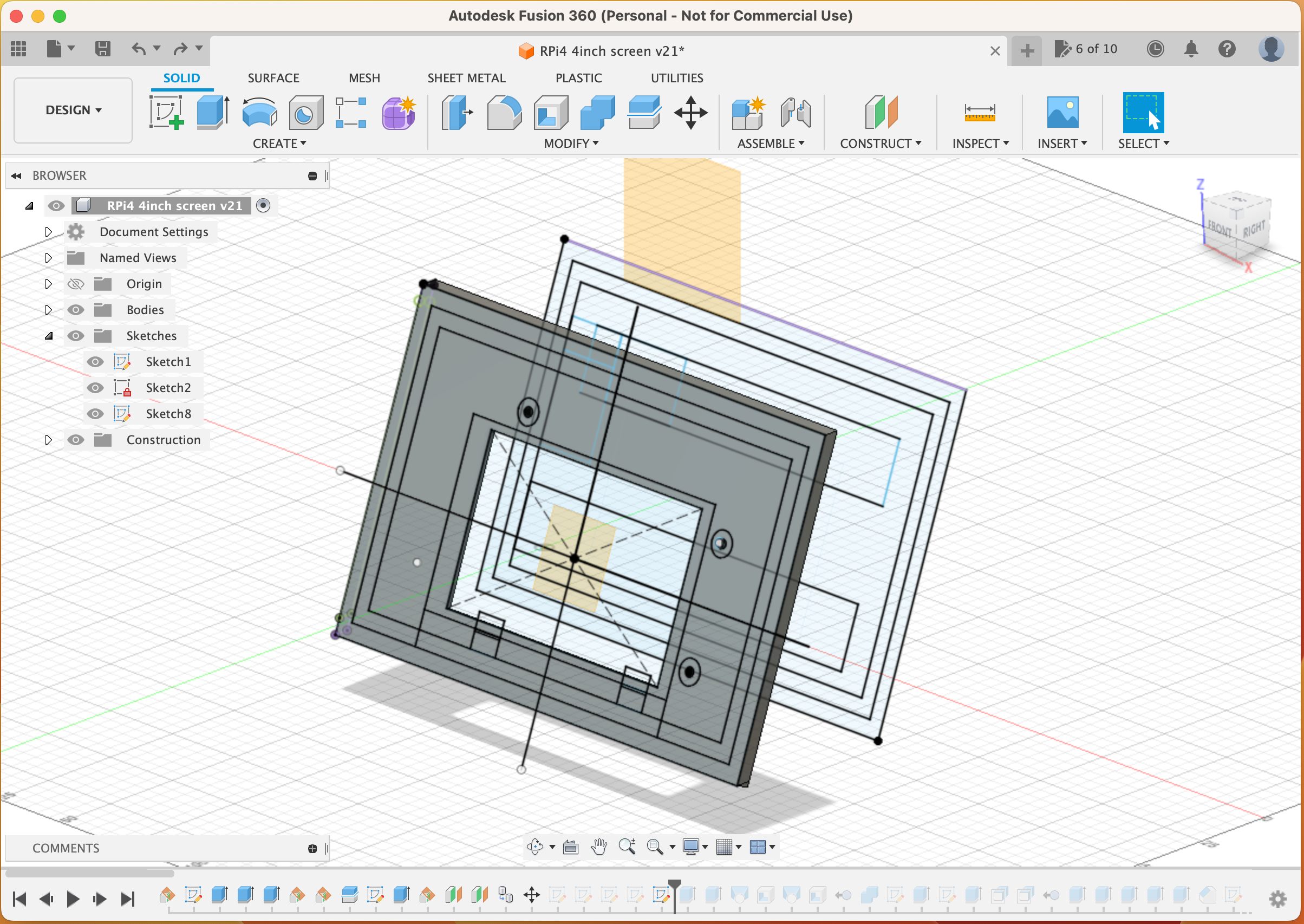The height and width of the screenshot is (924, 1304).
Task: Open timeline settings gear
Action: (1278, 899)
